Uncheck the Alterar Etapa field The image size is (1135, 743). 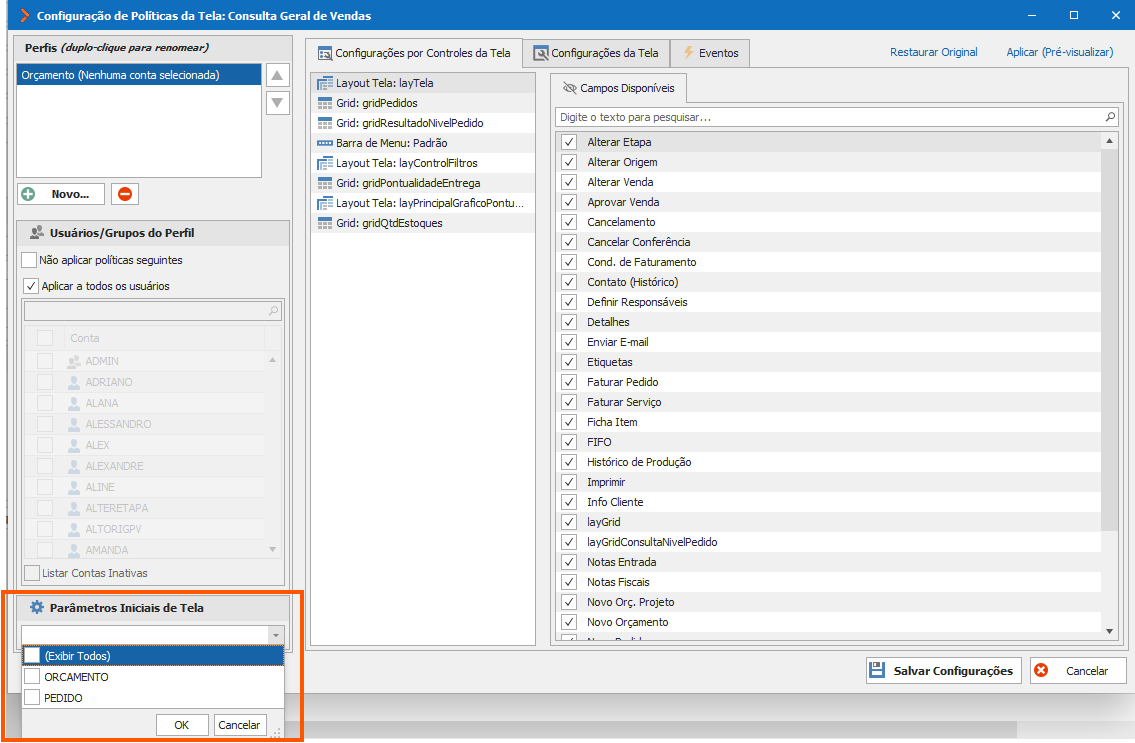pos(569,142)
